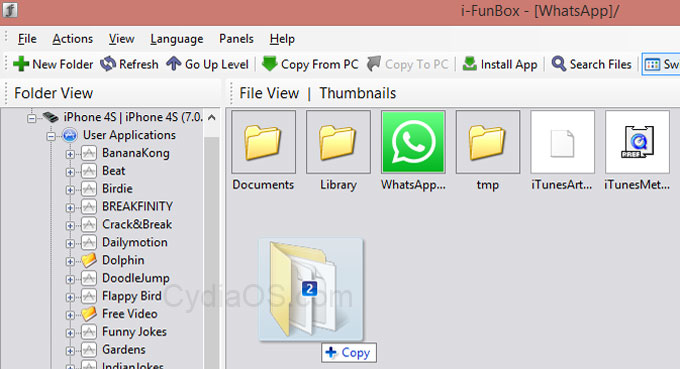Expand the Gardens tree node
Image resolution: width=680 pixels, height=369 pixels.
click(70, 350)
